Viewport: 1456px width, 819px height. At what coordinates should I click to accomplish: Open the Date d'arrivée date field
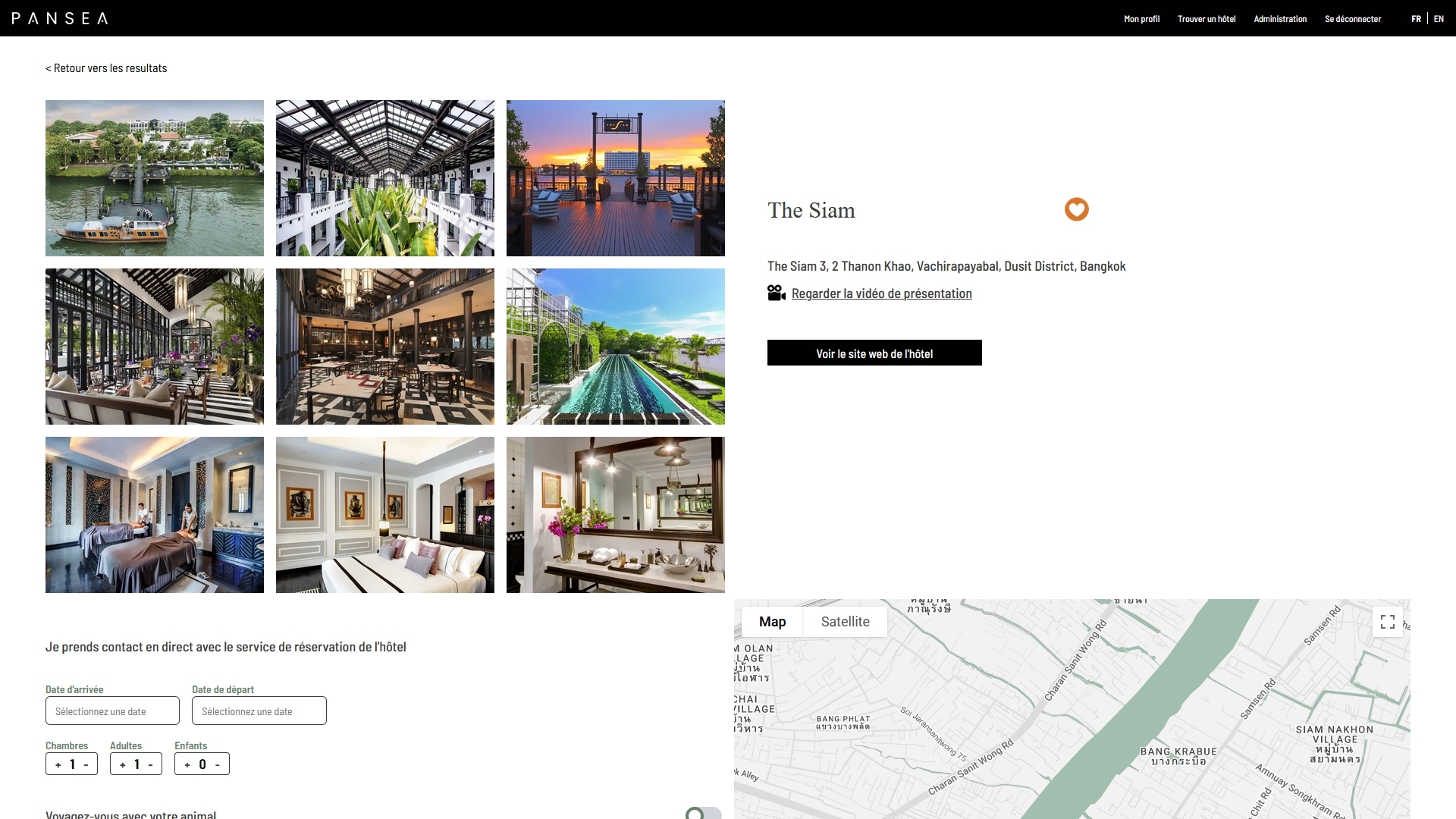(112, 711)
